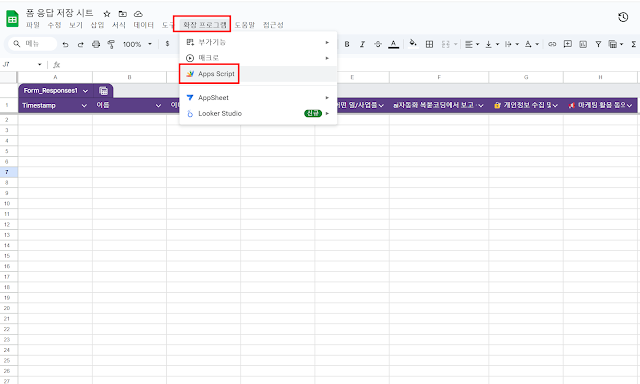The height and width of the screenshot is (384, 640).
Task: Open the 접근성 menu
Action: coord(273,25)
